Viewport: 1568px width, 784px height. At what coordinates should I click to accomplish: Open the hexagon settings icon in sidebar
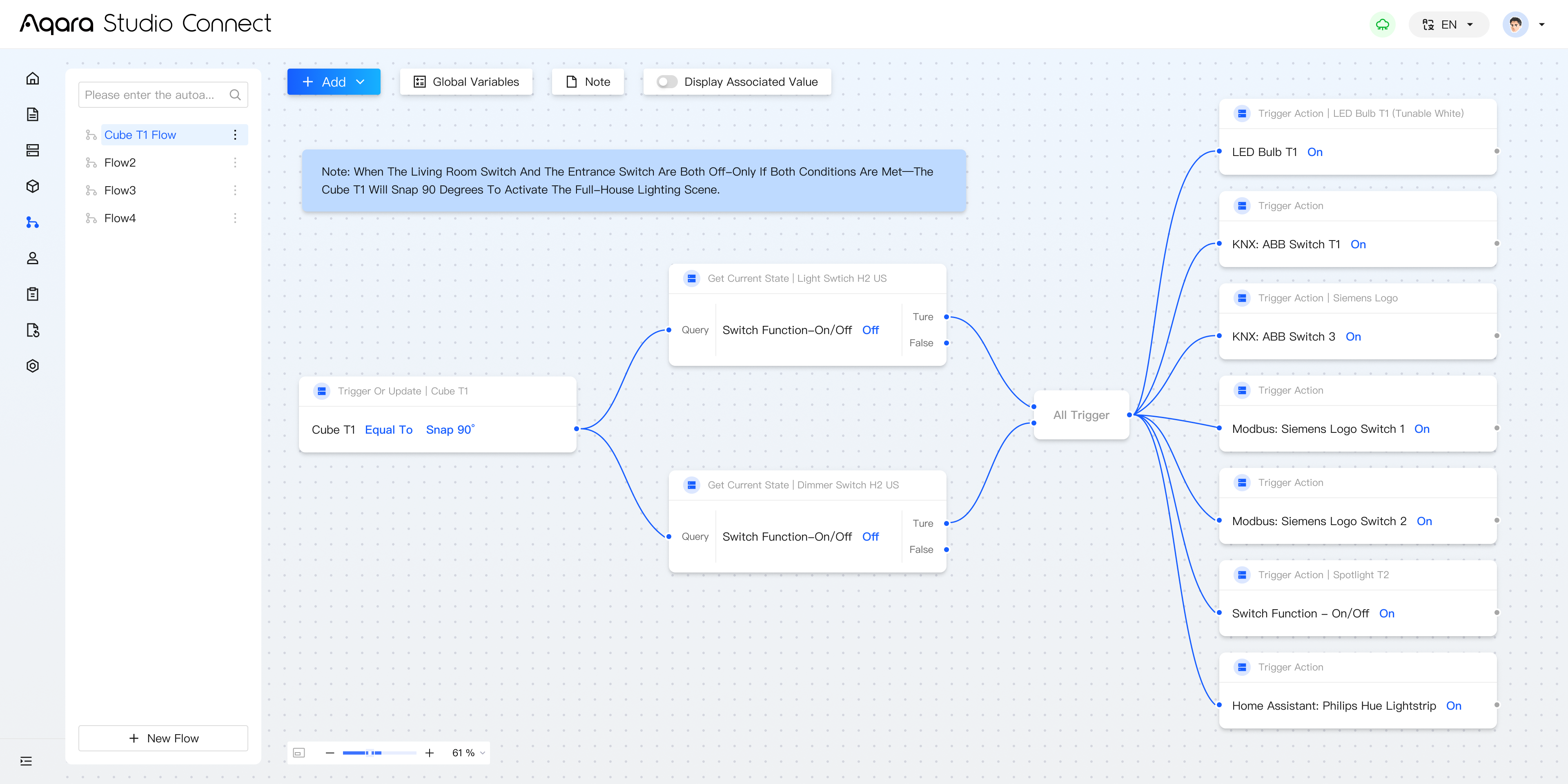click(x=33, y=366)
